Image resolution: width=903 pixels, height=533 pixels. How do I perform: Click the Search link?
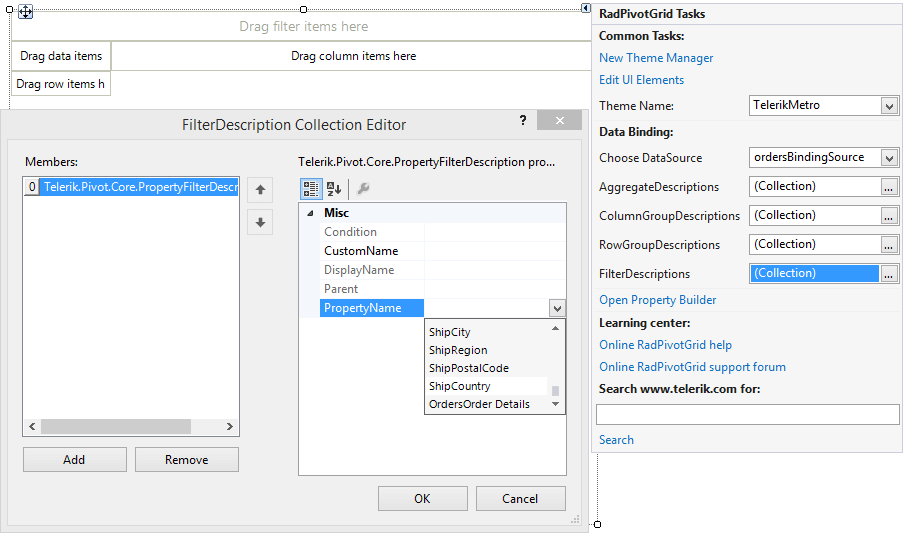(616, 440)
